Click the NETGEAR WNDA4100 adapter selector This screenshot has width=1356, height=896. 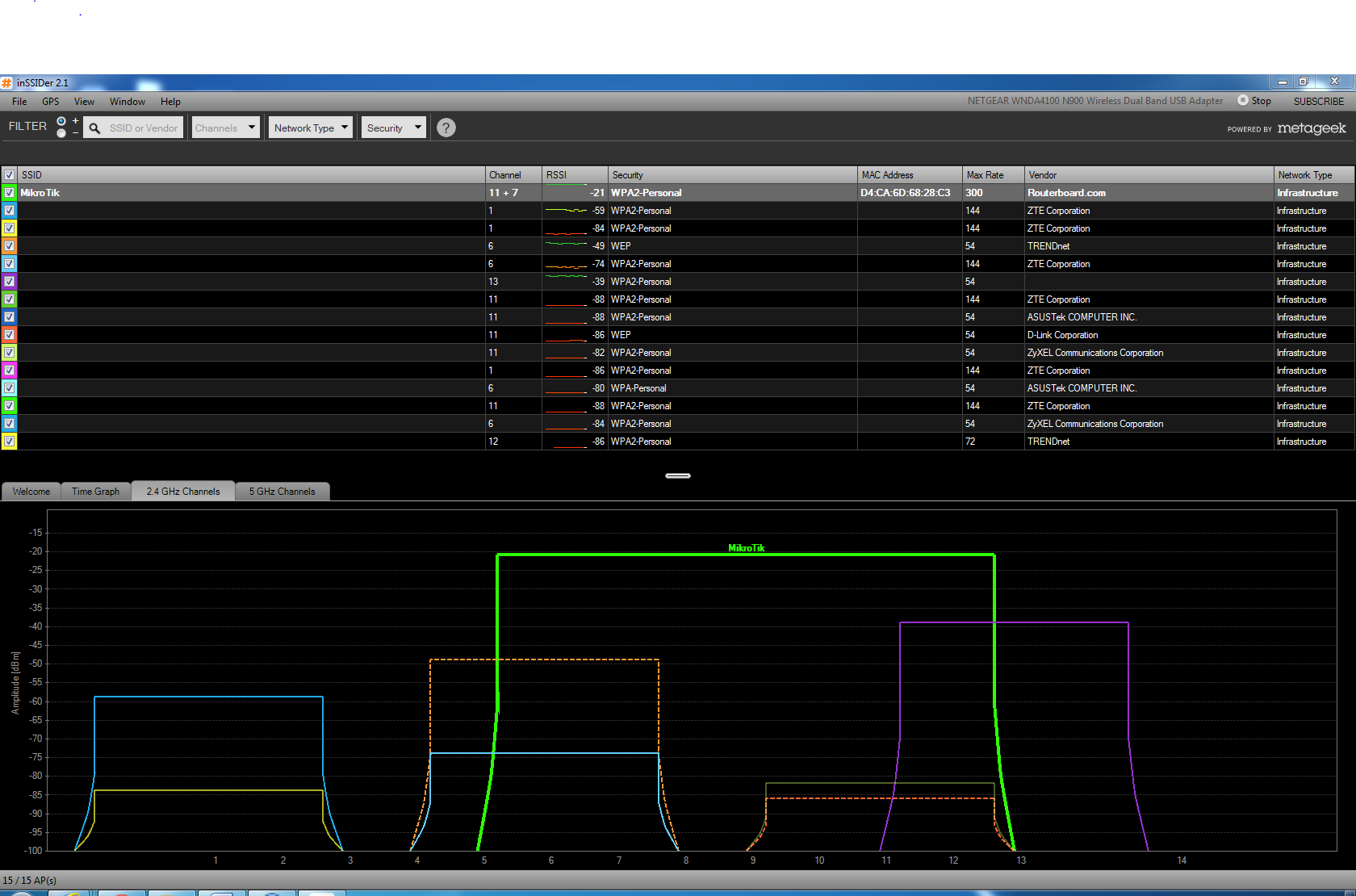pos(1095,101)
